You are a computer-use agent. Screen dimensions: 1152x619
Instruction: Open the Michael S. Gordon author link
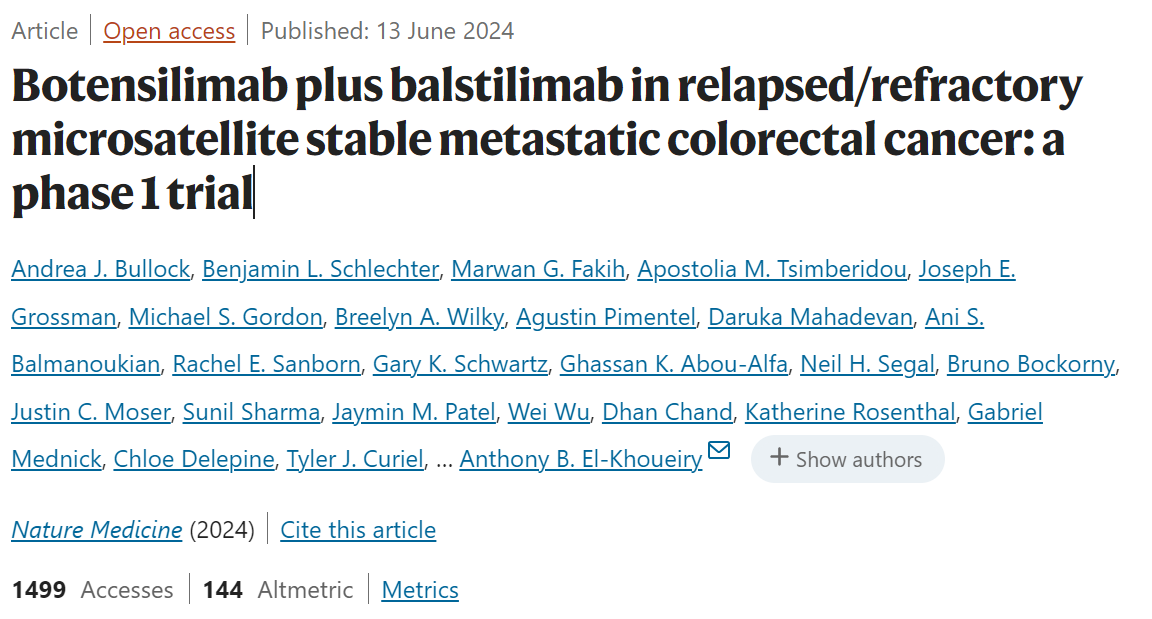[226, 317]
